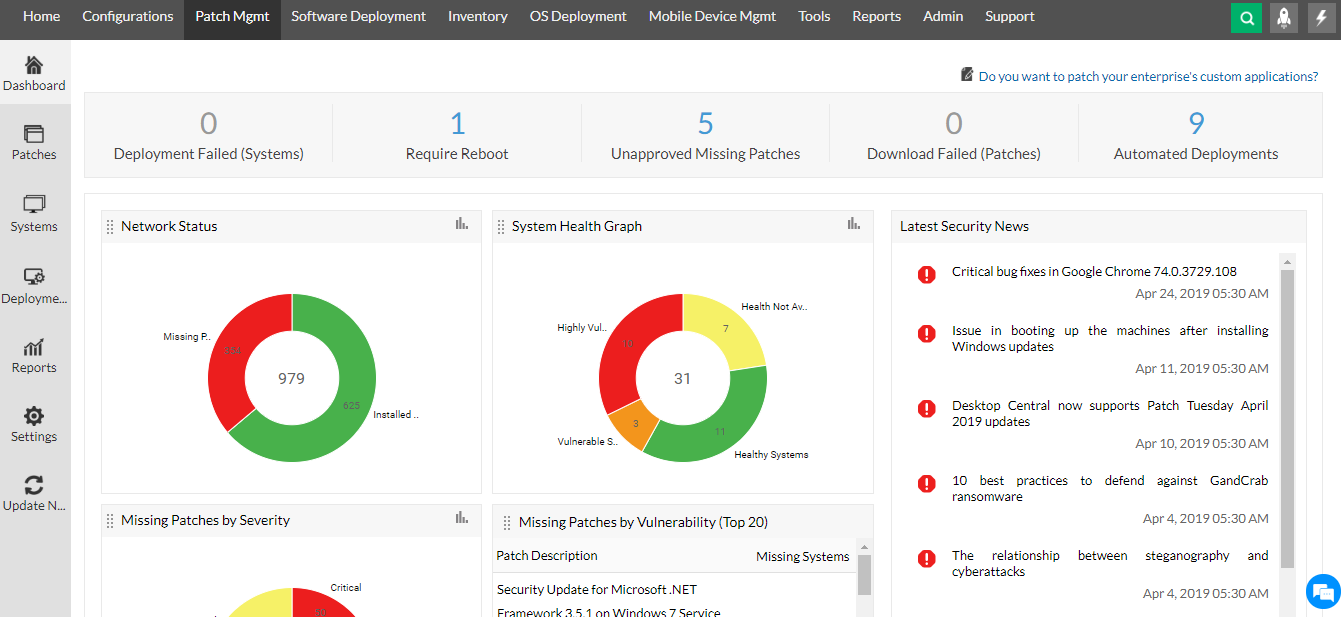Open the Tools menu
This screenshot has height=617, width=1341.
click(x=814, y=16)
